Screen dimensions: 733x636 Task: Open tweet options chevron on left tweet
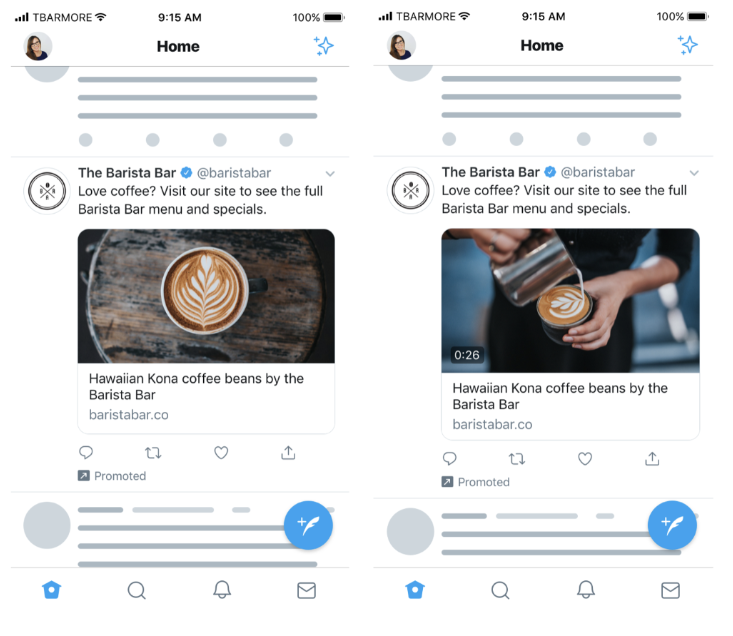tap(330, 174)
